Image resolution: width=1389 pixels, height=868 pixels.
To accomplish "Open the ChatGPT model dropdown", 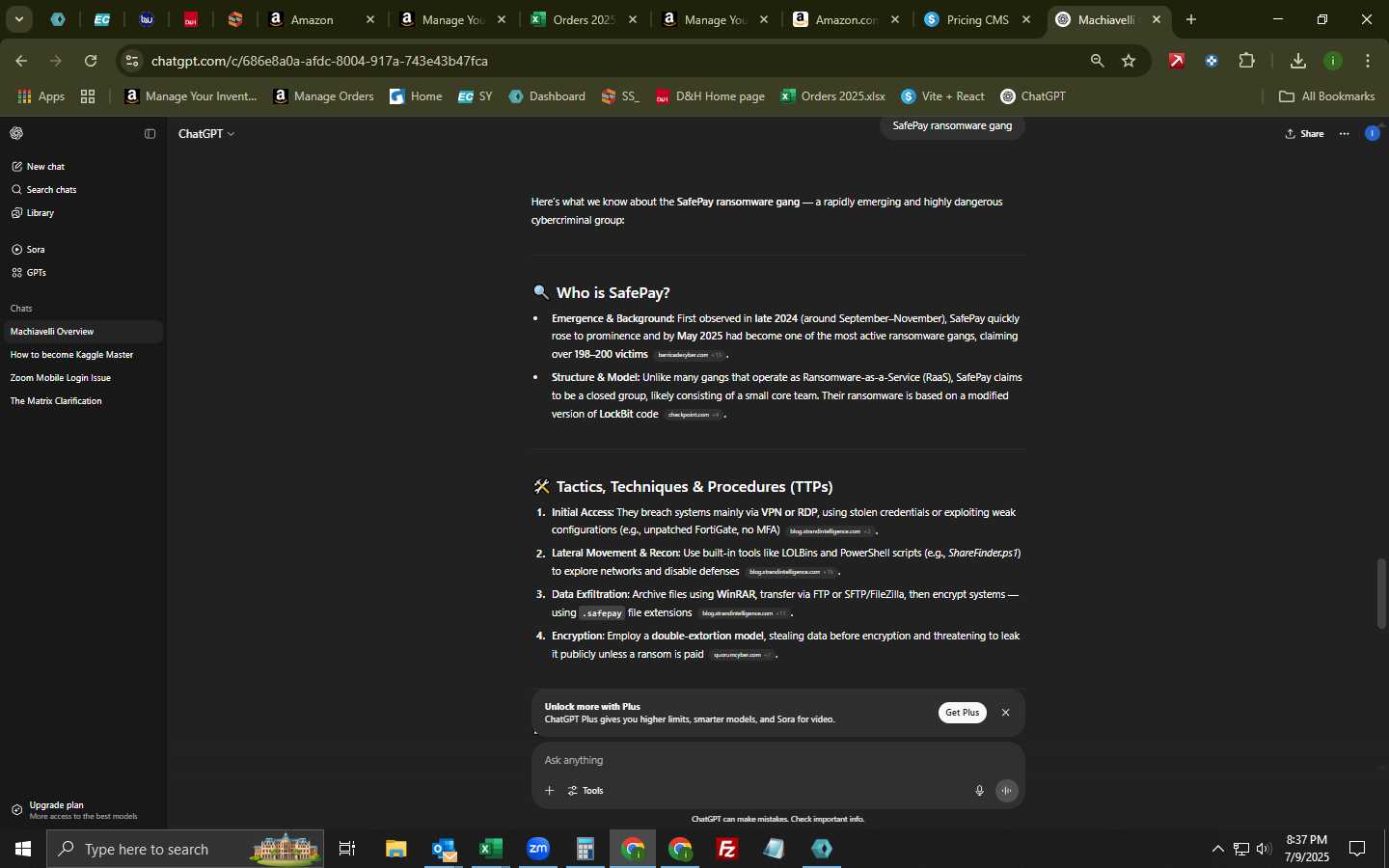I will tap(206, 134).
